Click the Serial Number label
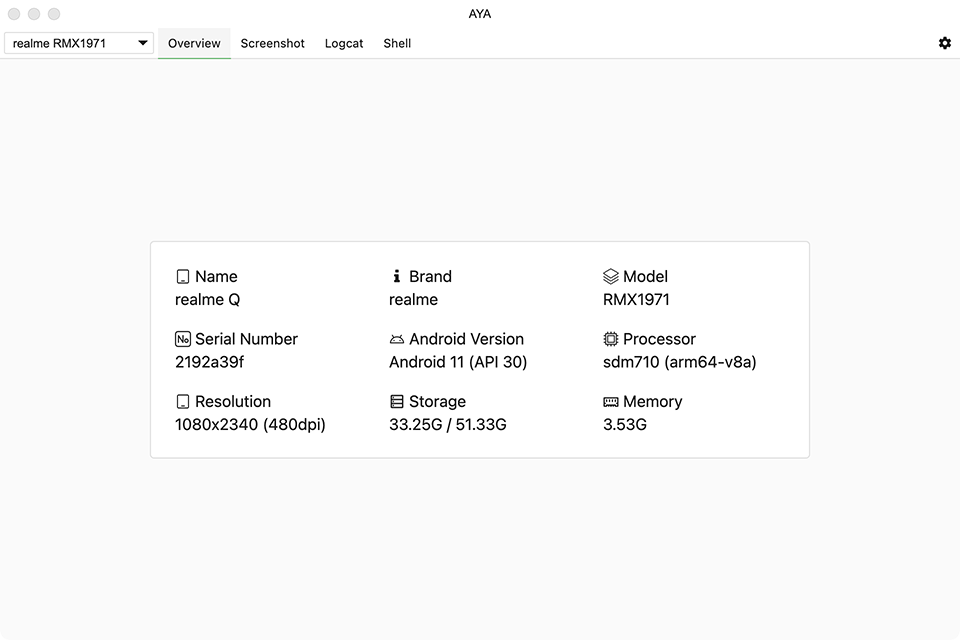 pos(246,339)
